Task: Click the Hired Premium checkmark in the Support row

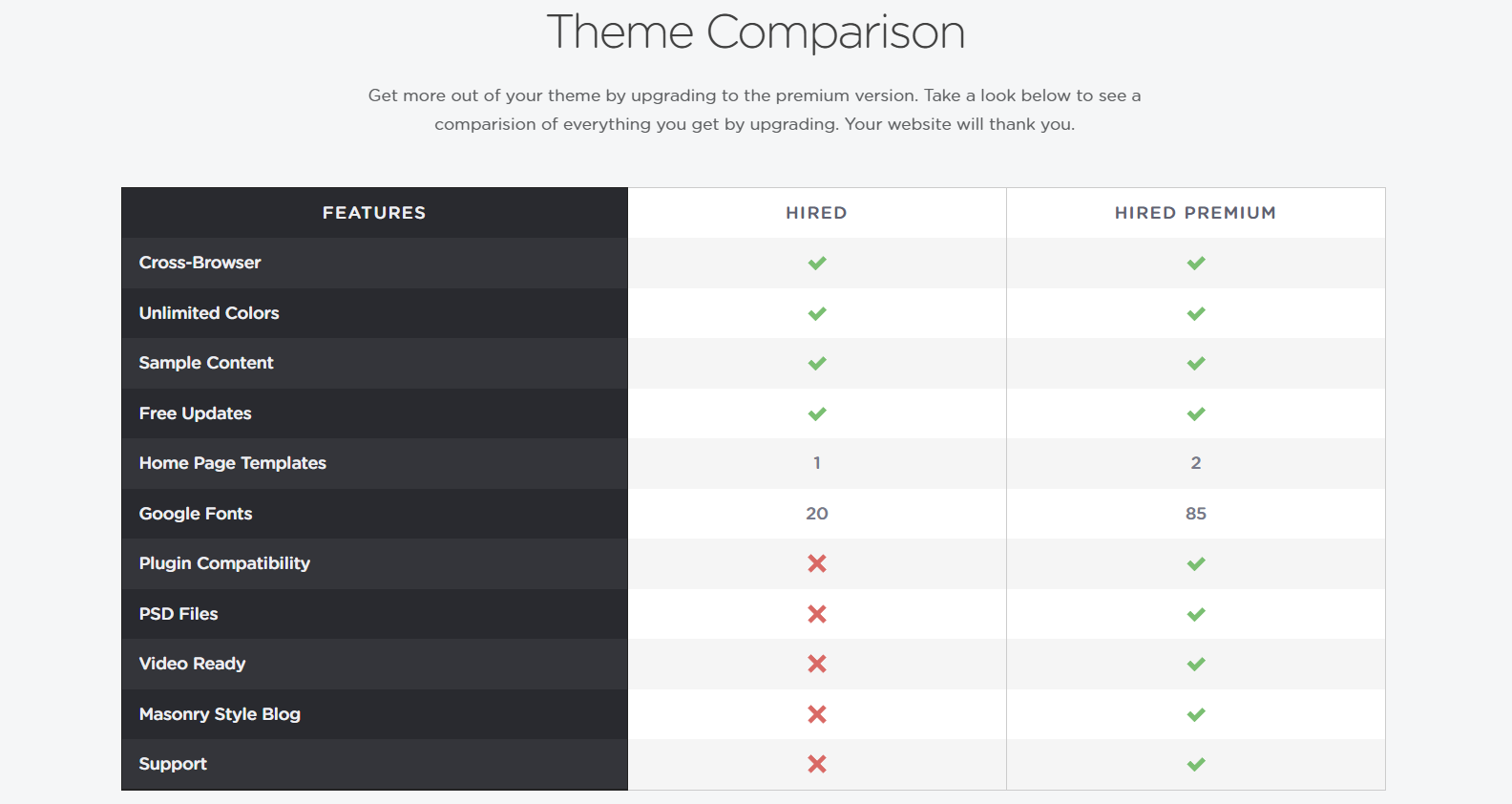Action: 1195,764
